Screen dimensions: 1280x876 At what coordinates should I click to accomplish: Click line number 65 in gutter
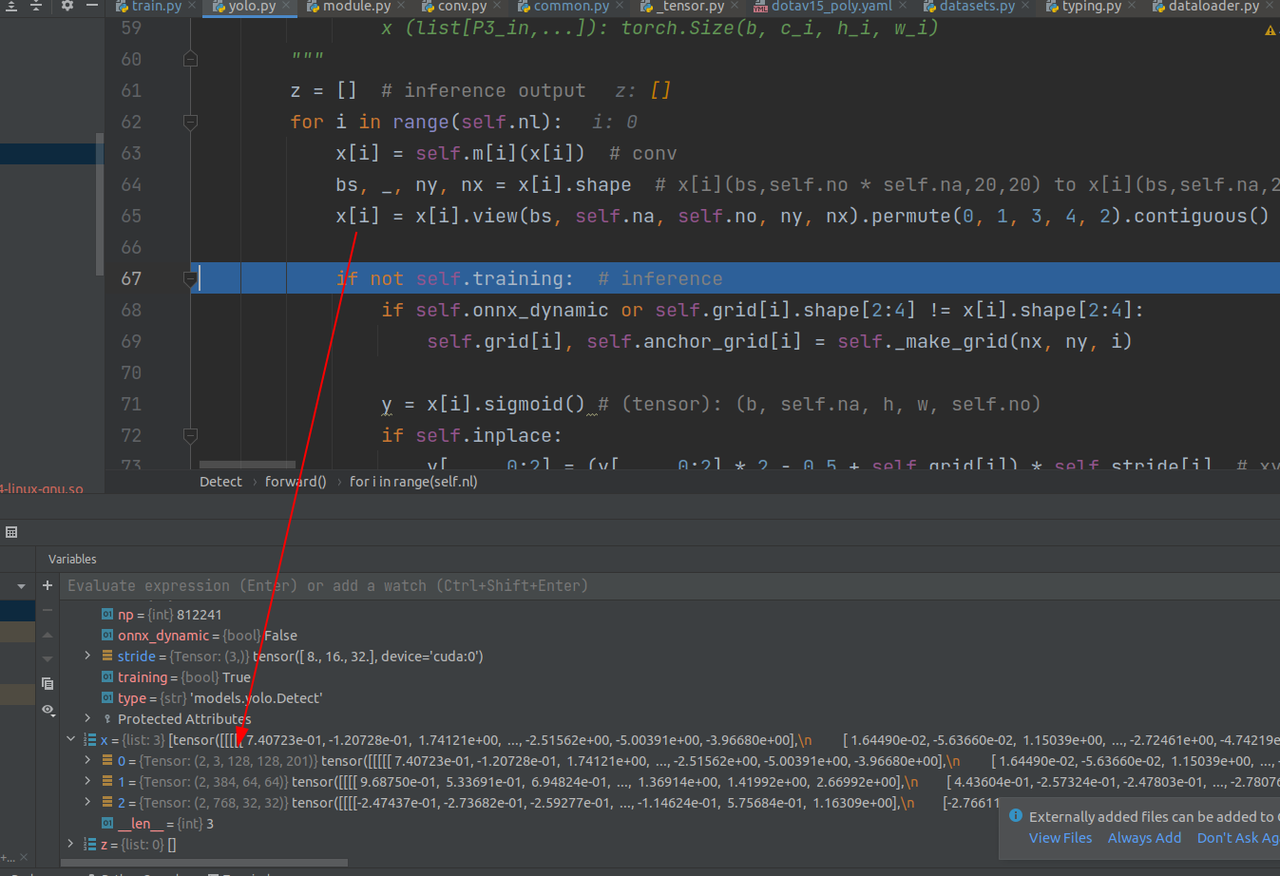coord(131,216)
